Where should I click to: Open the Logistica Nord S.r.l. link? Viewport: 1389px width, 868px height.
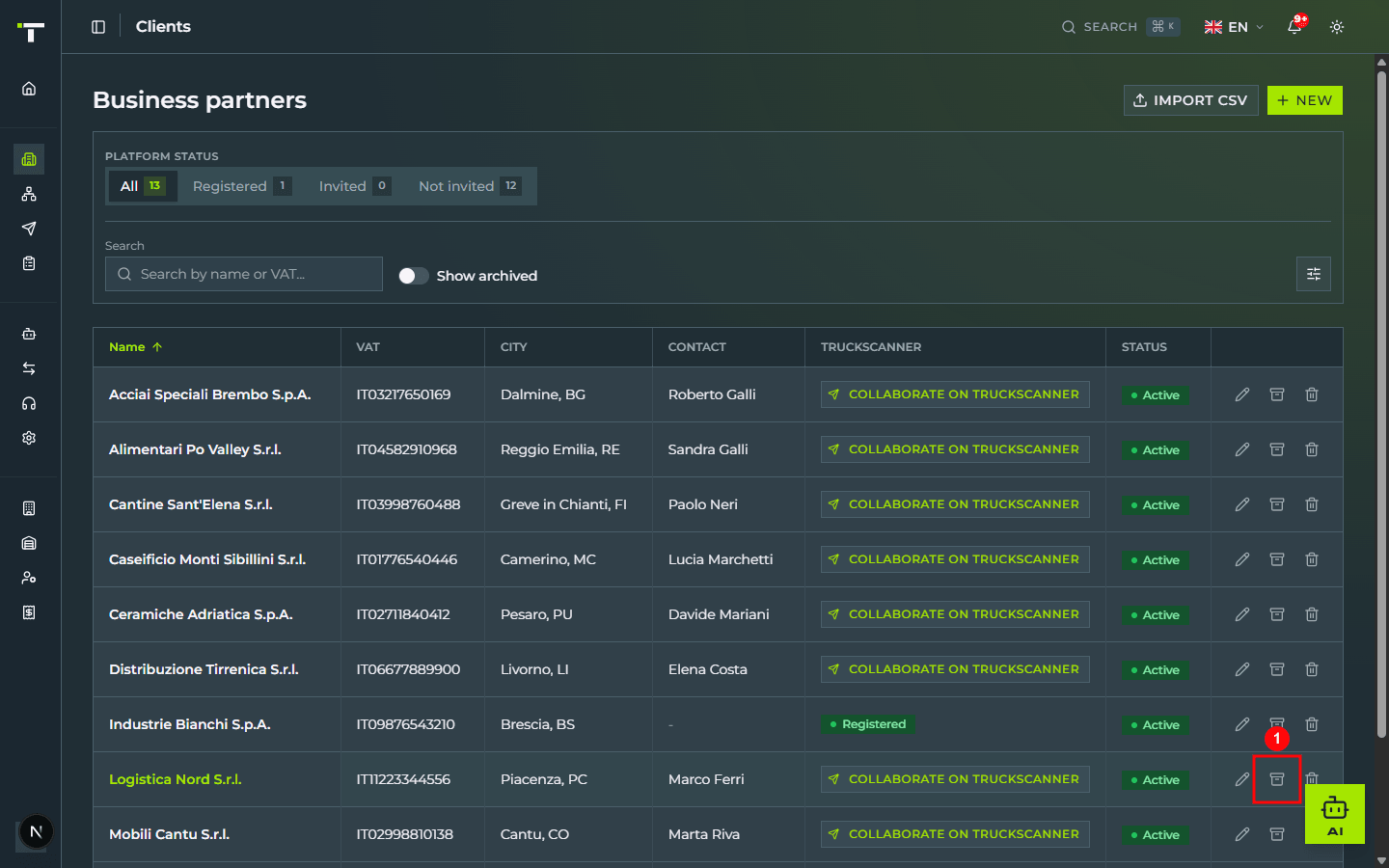click(175, 779)
